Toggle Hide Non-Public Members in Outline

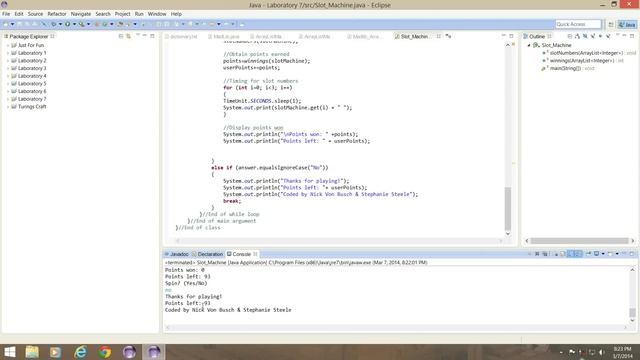click(x=600, y=36)
